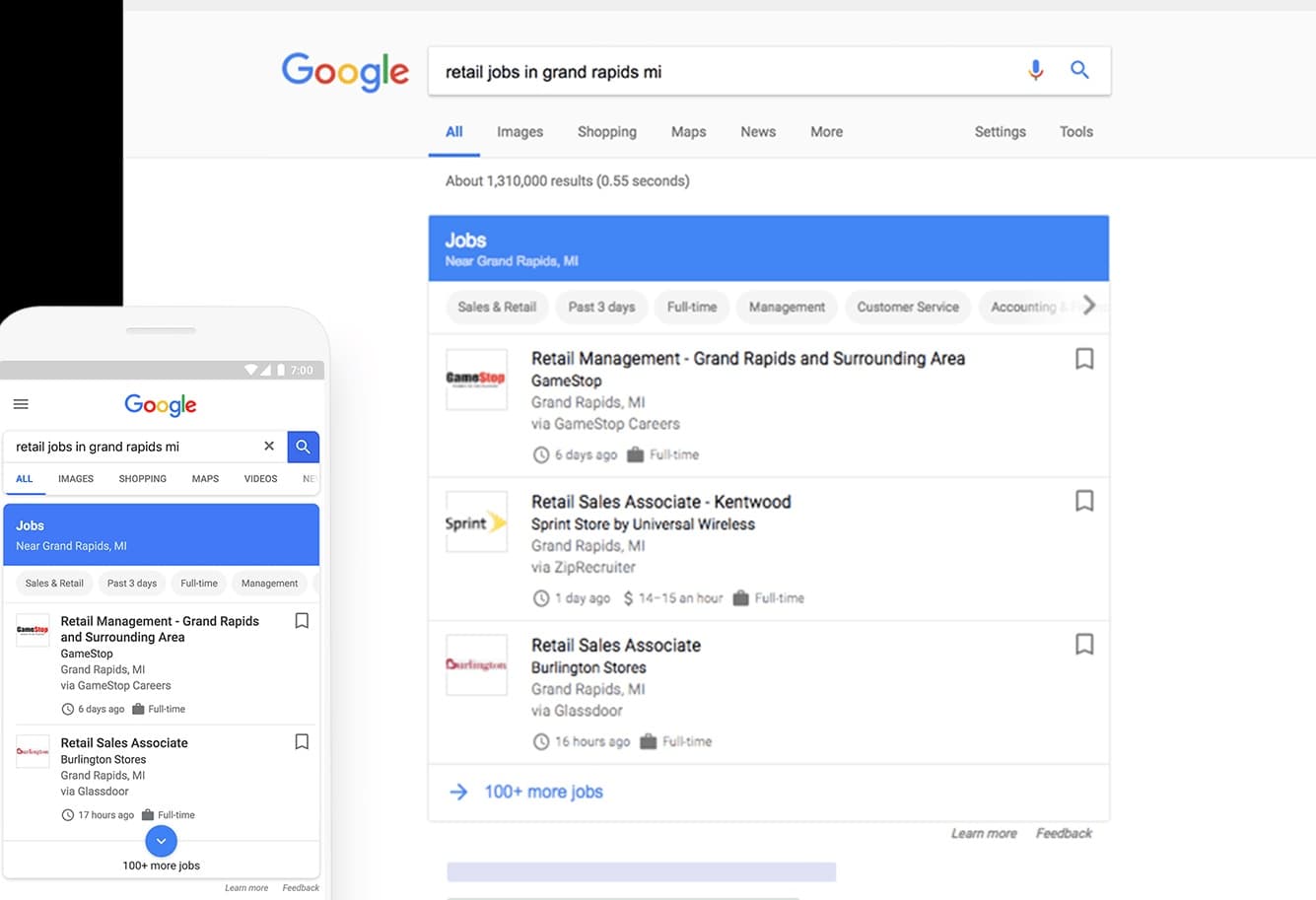
Task: Click the desktop Learn more link
Action: click(x=984, y=833)
